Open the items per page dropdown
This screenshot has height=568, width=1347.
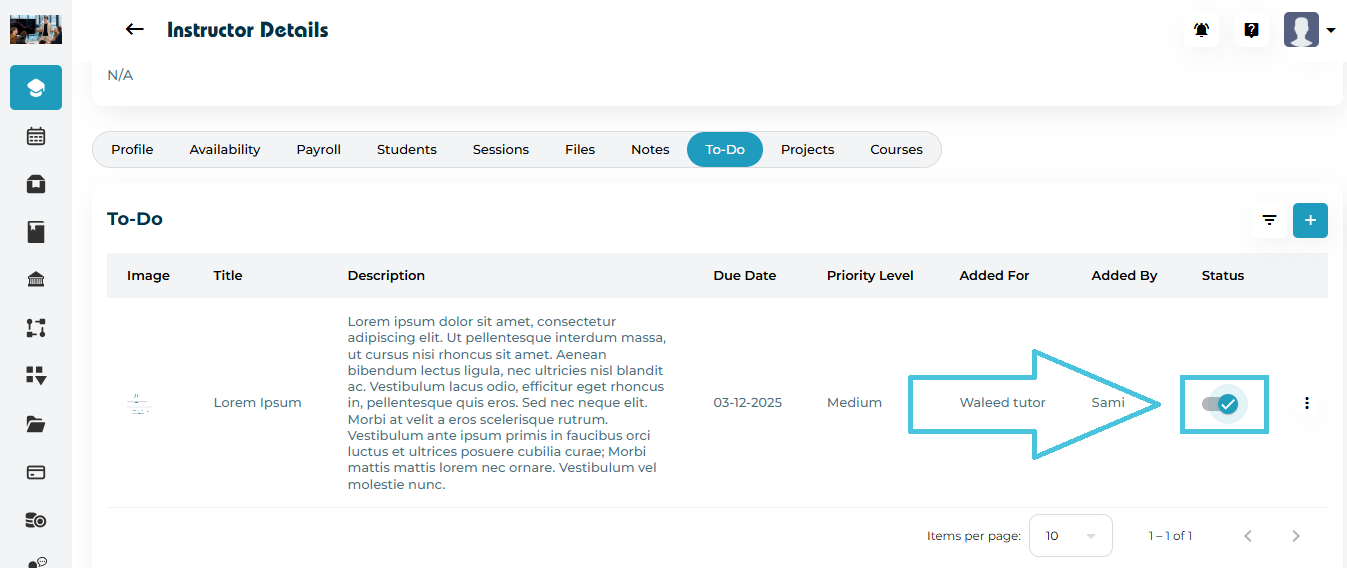[1070, 536]
